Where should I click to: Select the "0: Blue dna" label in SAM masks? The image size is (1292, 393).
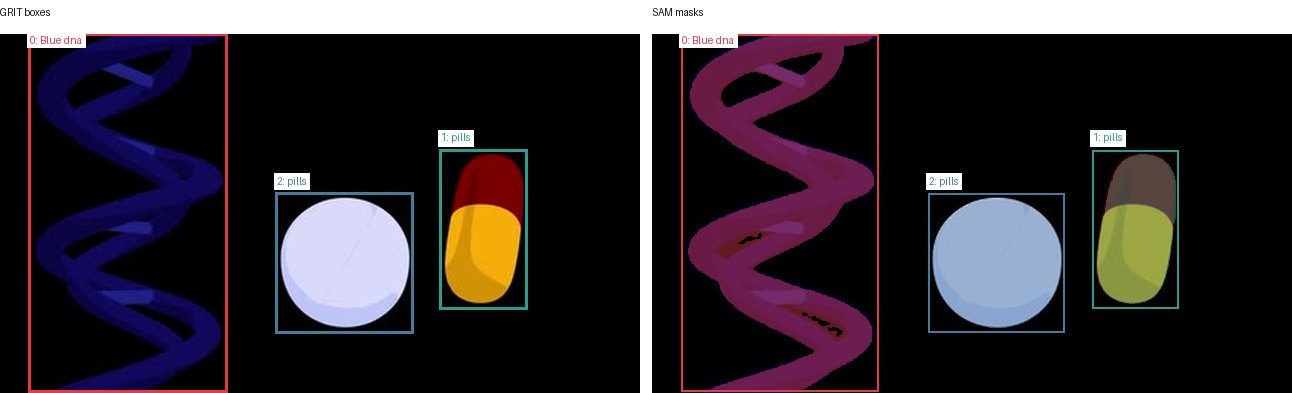tap(708, 40)
